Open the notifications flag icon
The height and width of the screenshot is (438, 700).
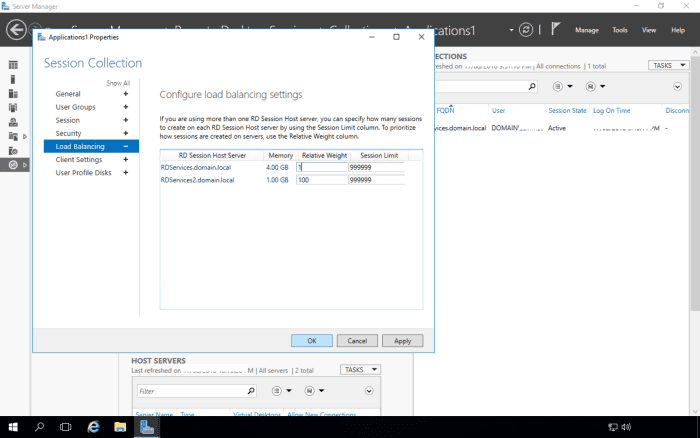point(555,29)
